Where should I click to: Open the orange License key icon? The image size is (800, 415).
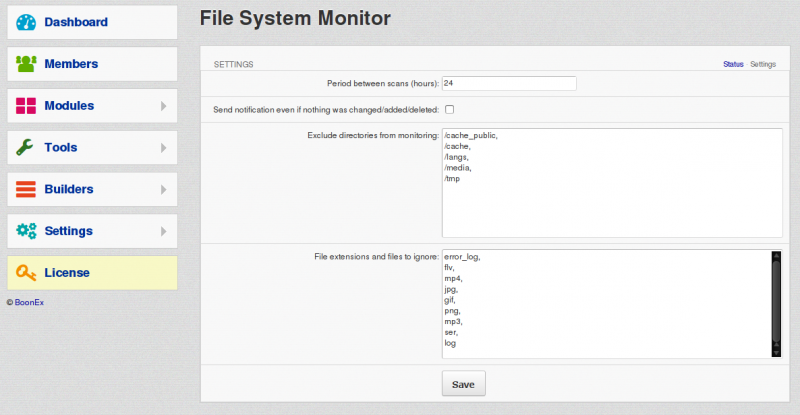click(26, 273)
